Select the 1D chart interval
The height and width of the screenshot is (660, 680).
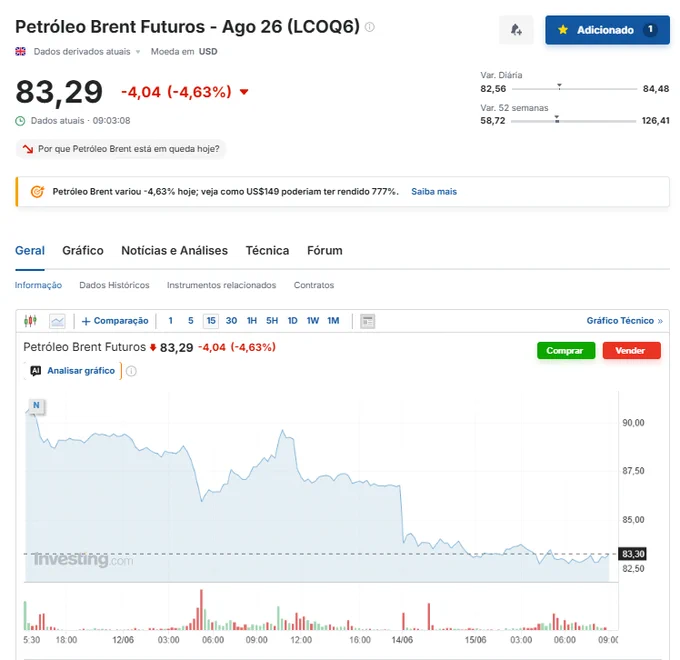point(292,321)
